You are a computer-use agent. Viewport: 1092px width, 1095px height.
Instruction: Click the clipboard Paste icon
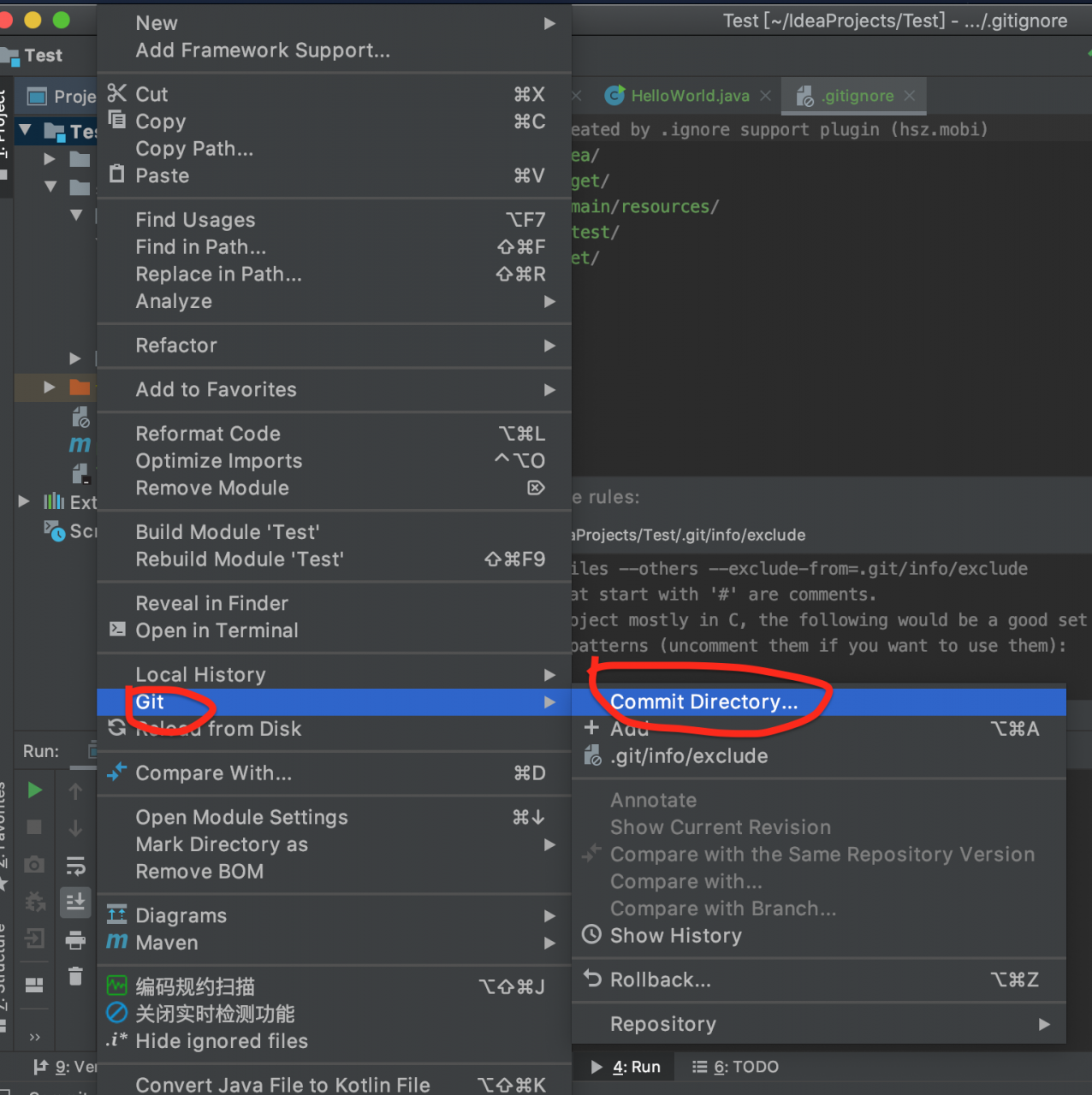coord(117,175)
